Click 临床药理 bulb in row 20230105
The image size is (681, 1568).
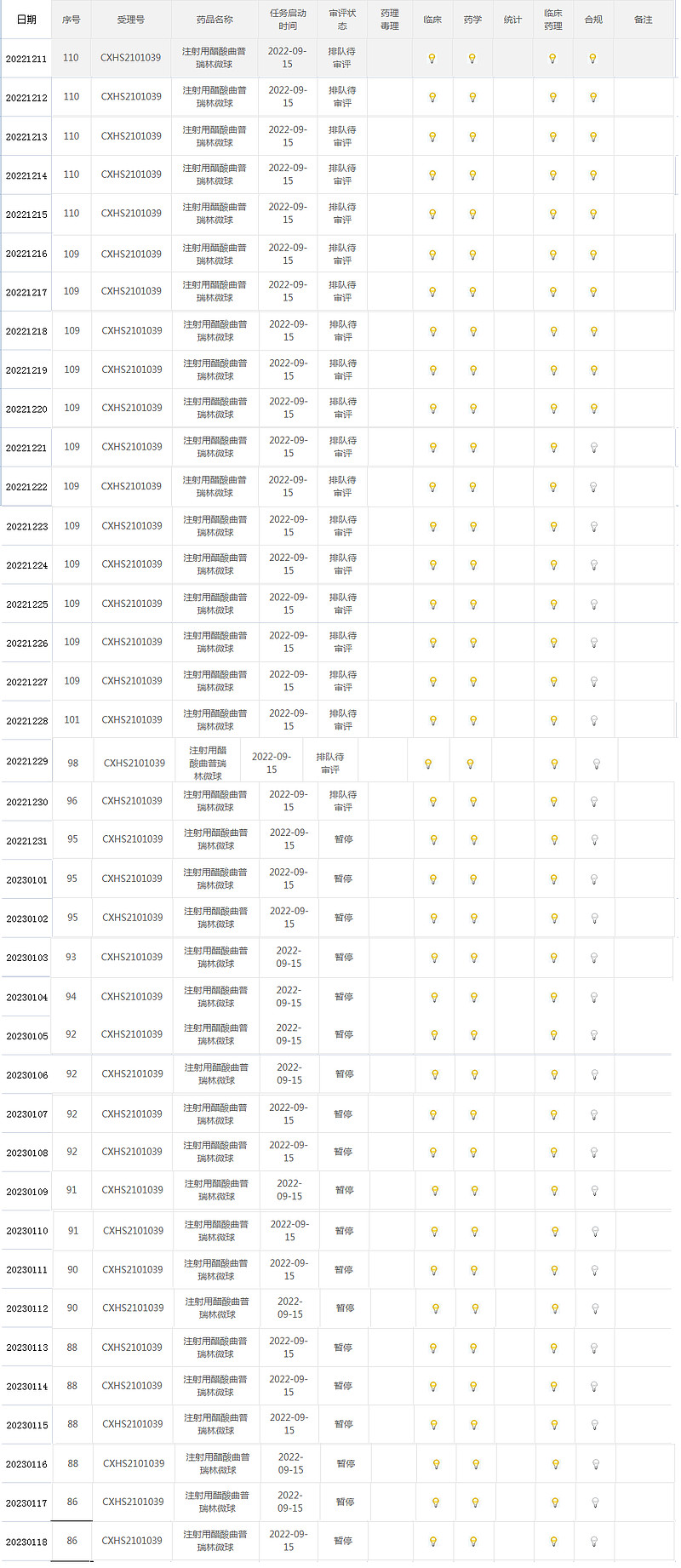click(x=554, y=1035)
